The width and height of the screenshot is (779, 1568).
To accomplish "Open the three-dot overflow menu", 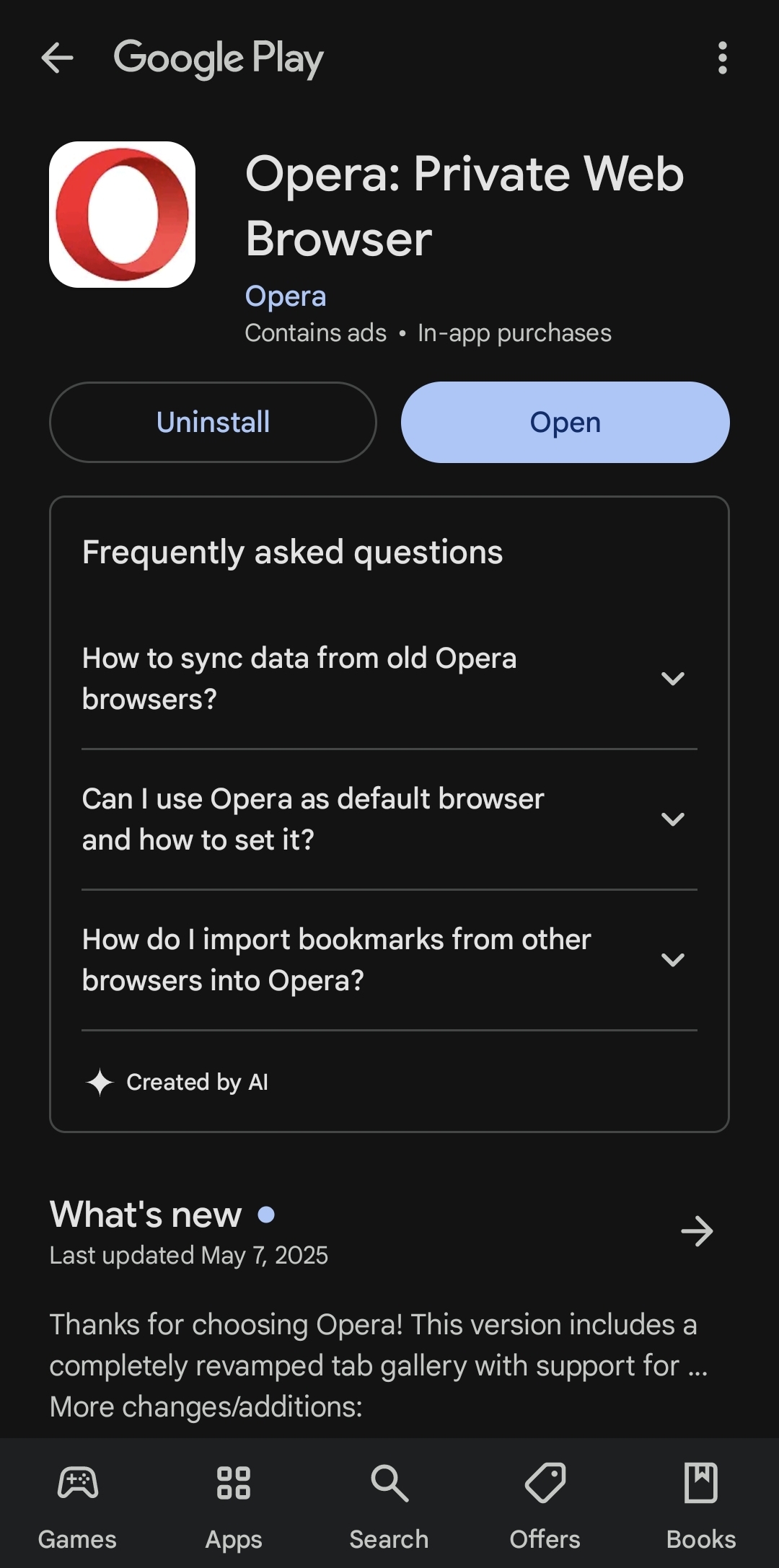I will coord(722,58).
